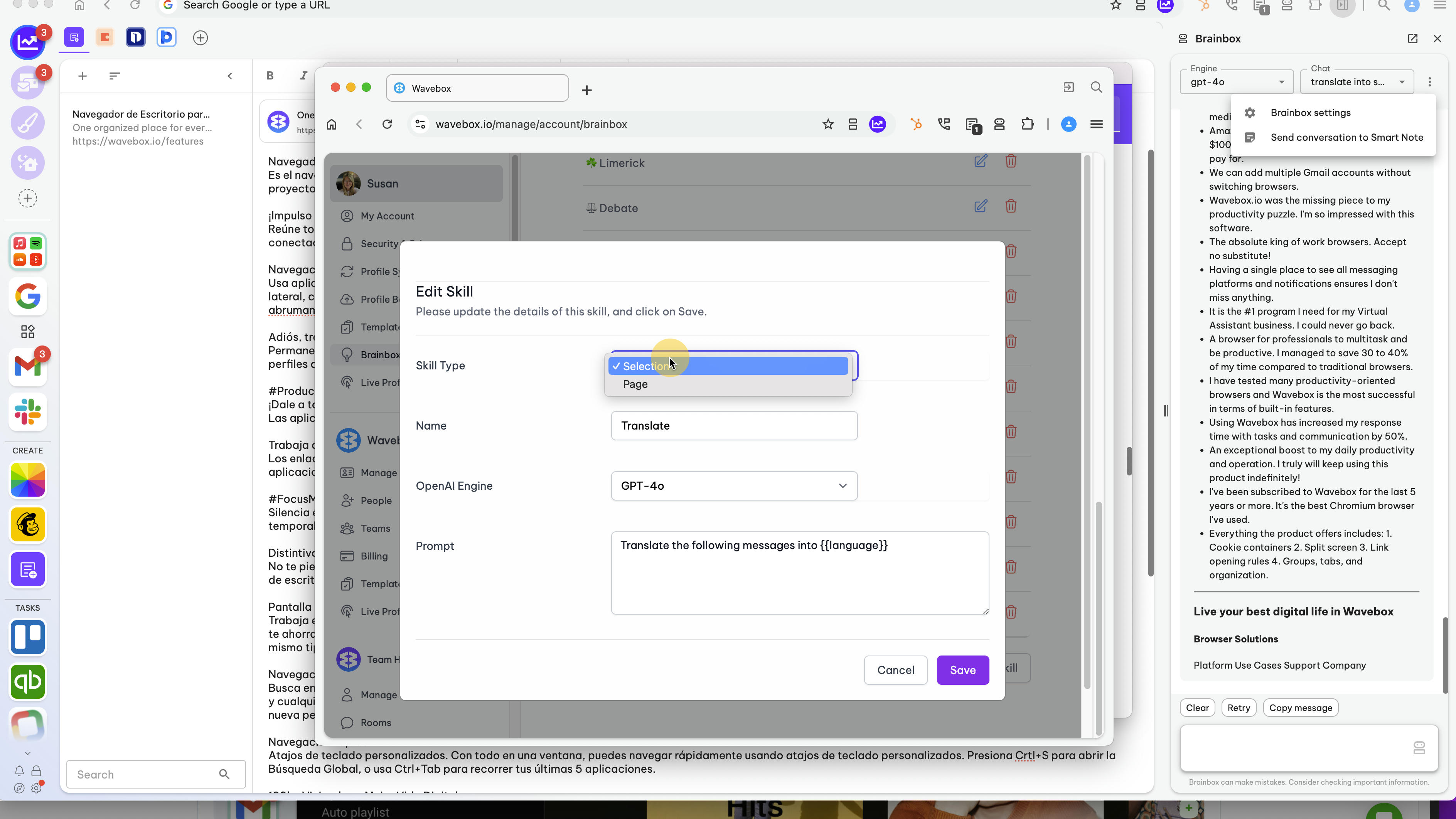Go back in the popup window
This screenshot has height=819, width=1456.
point(359,124)
